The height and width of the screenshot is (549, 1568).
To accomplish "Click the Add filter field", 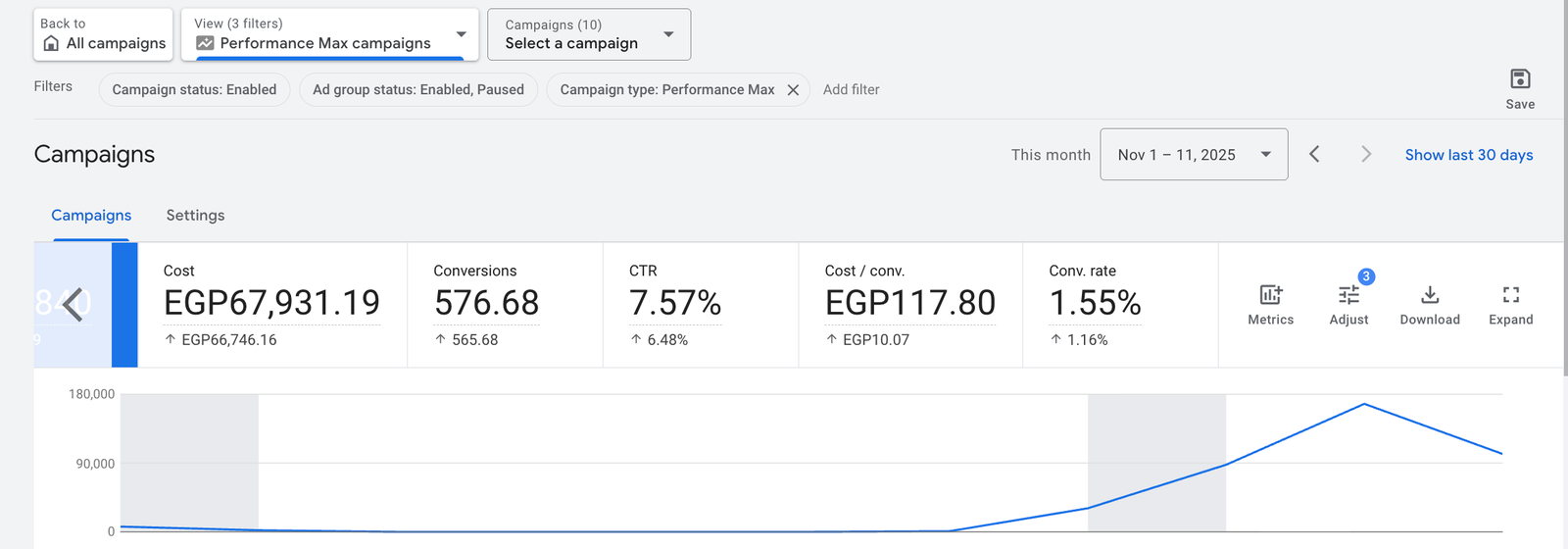I will pyautogui.click(x=851, y=90).
